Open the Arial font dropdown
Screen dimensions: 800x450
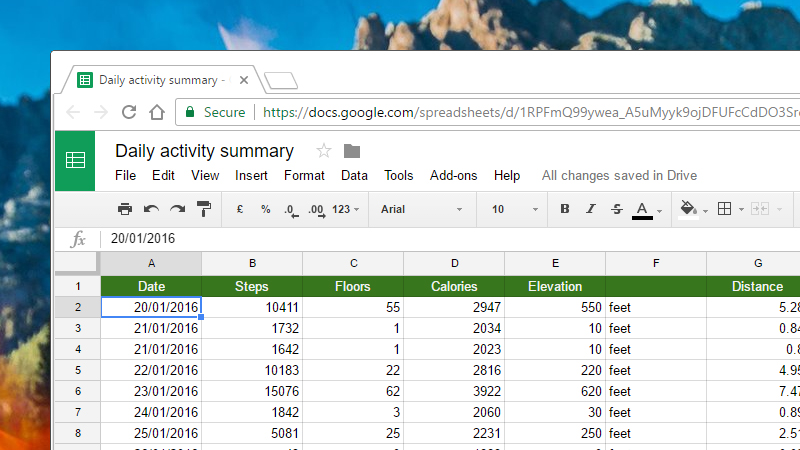(x=421, y=209)
